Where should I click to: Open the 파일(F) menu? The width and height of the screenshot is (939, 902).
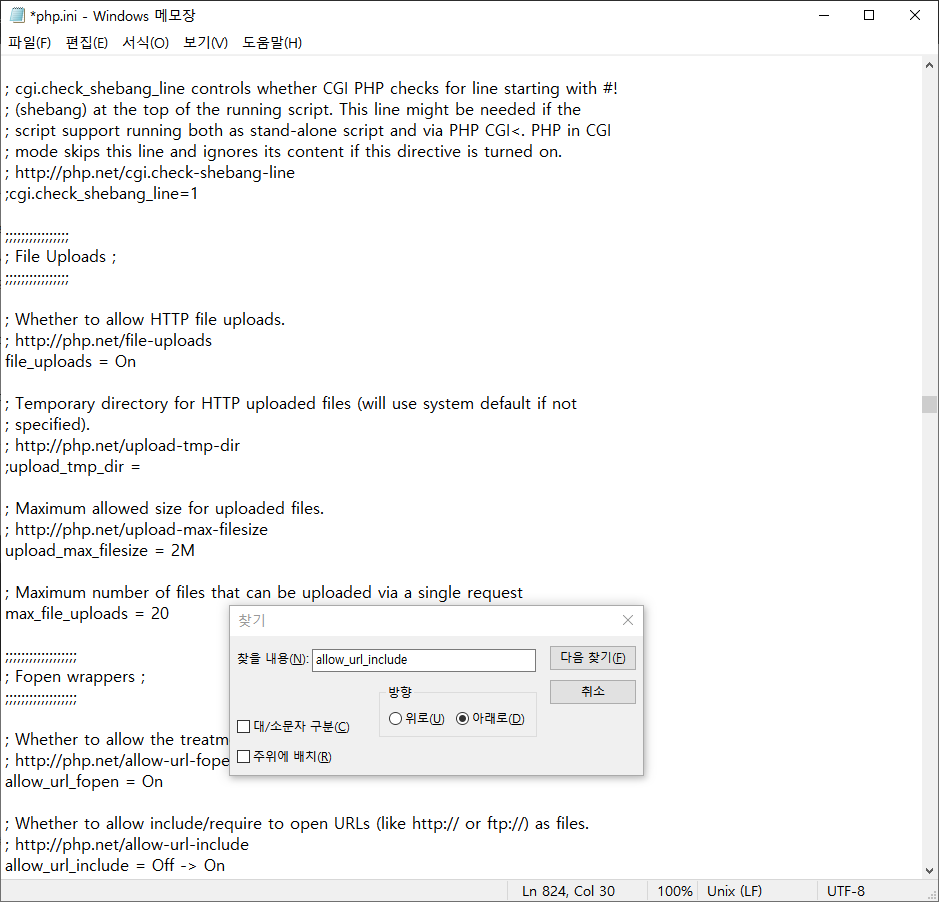click(29, 43)
